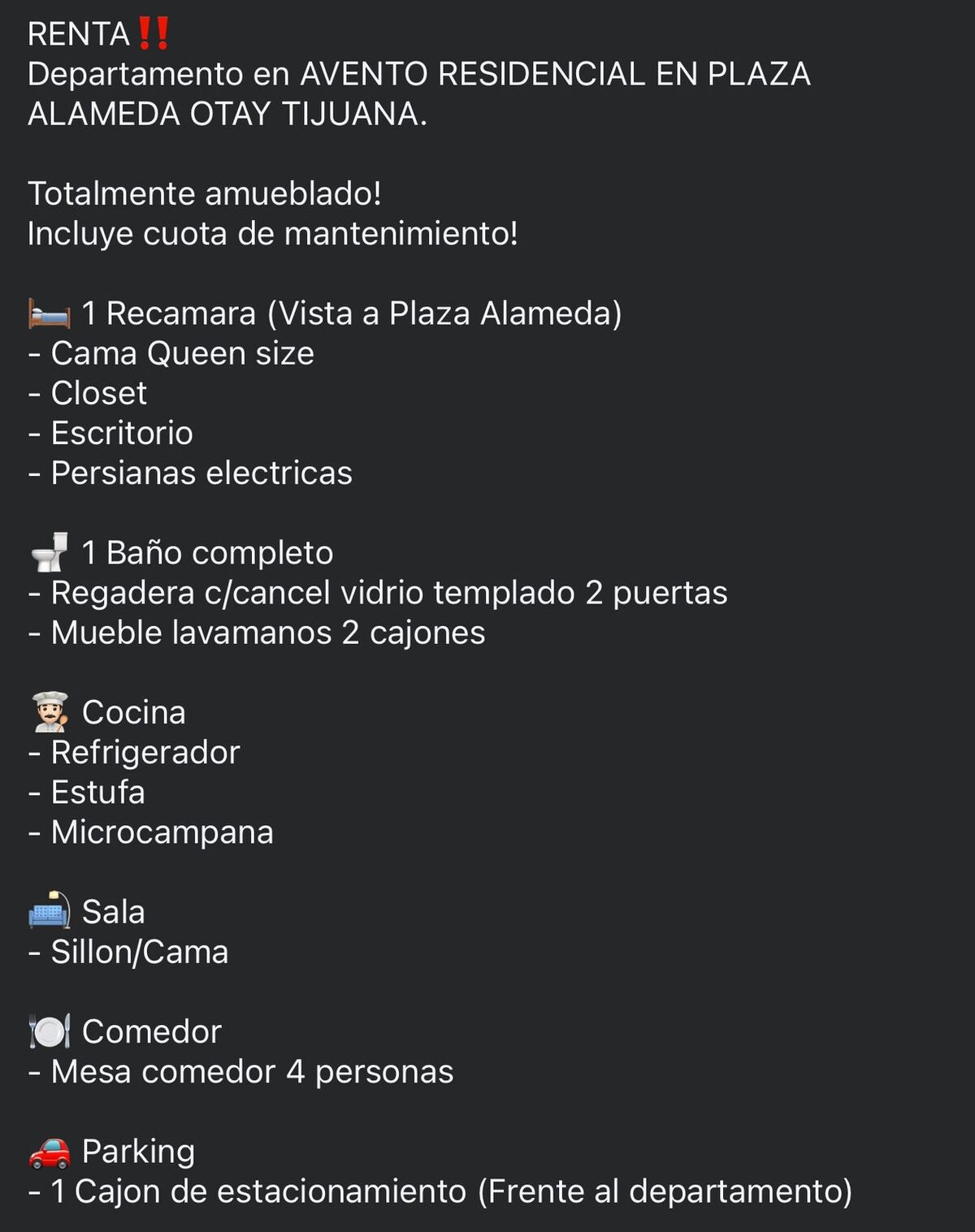Click the toilet emoji beside Baño completo
Screen dimensions: 975x1232
pos(50,552)
